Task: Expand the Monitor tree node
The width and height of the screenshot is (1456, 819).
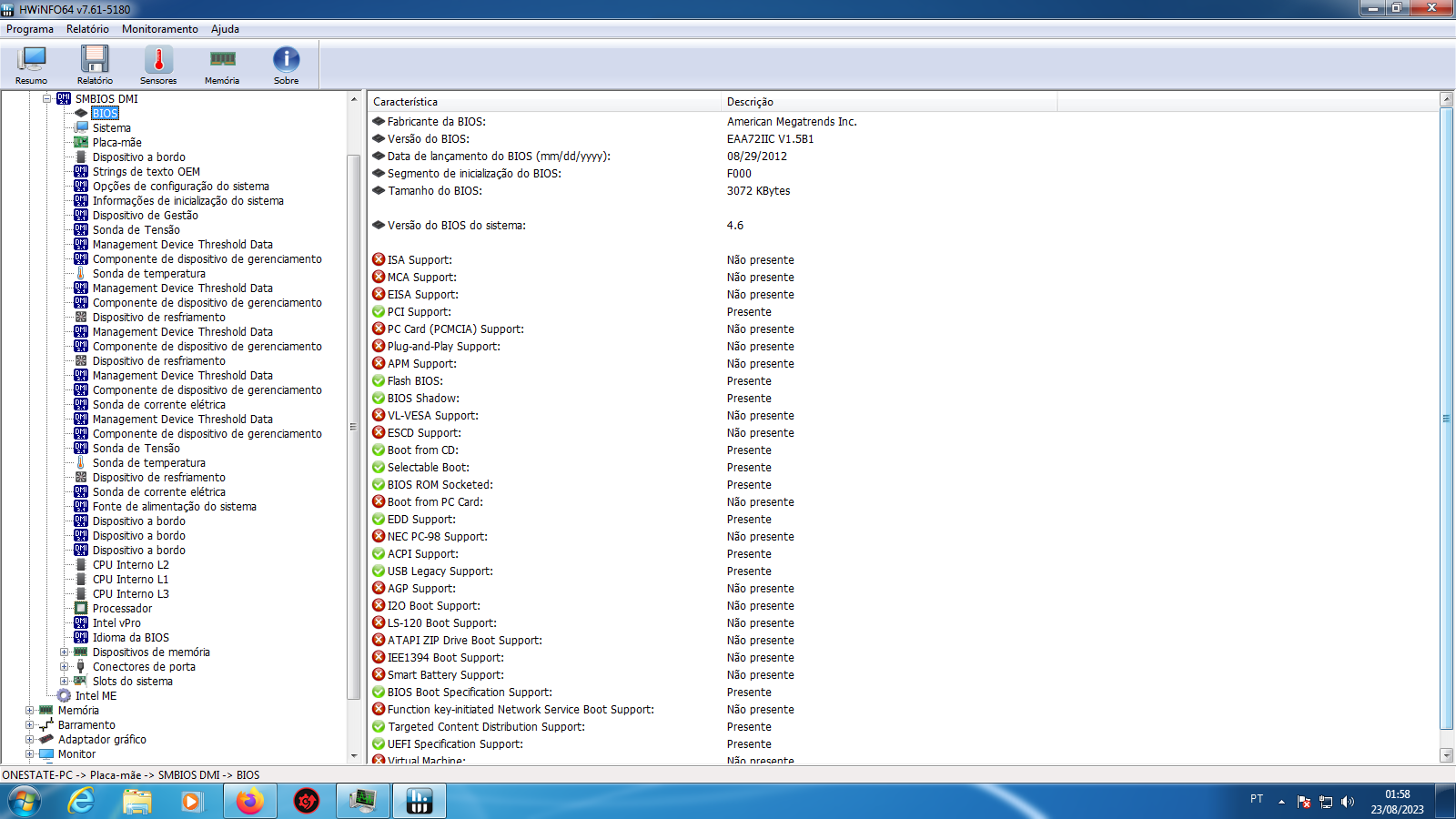Action: click(30, 754)
